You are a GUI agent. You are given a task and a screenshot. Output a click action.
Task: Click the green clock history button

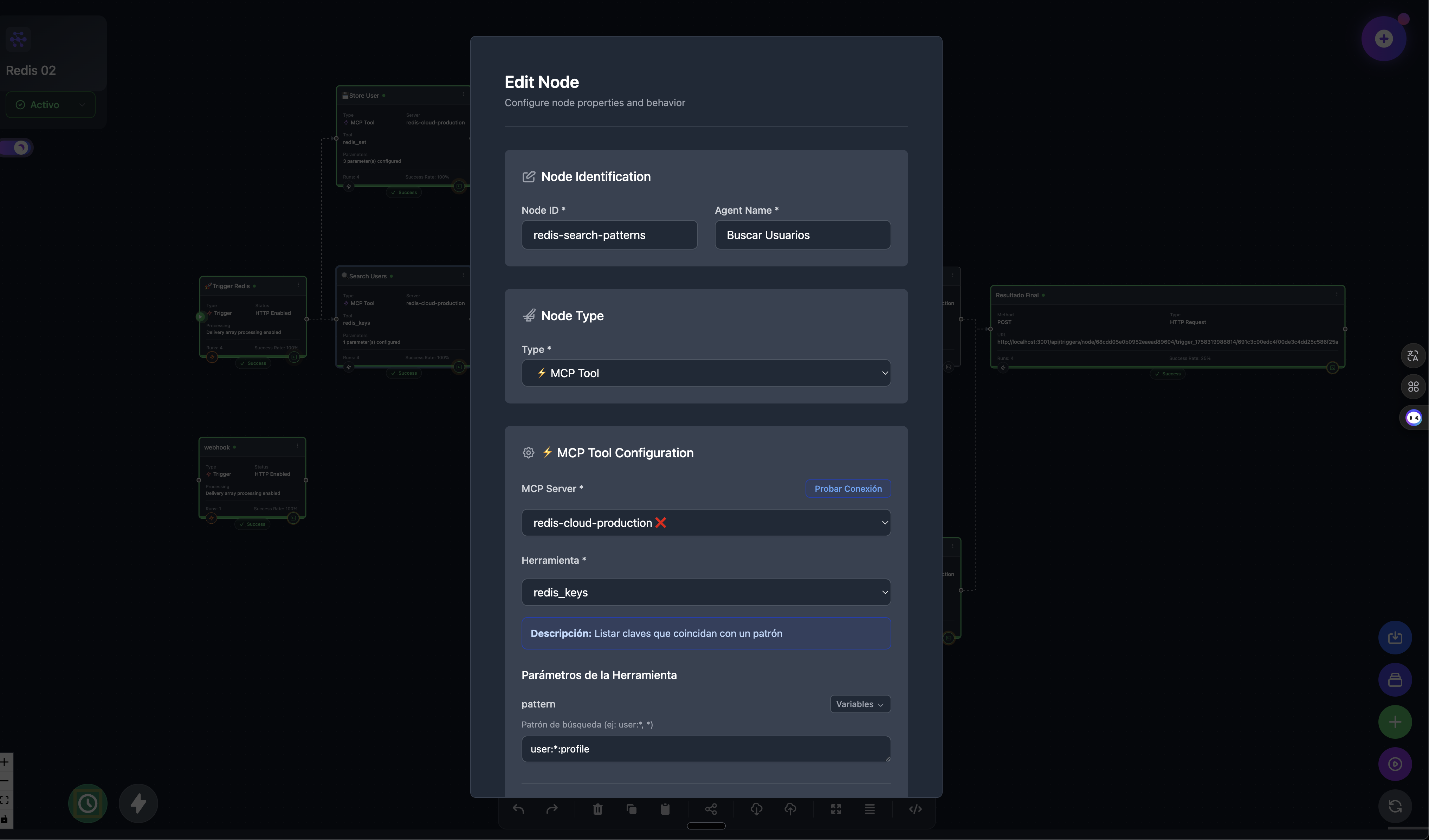point(88,803)
